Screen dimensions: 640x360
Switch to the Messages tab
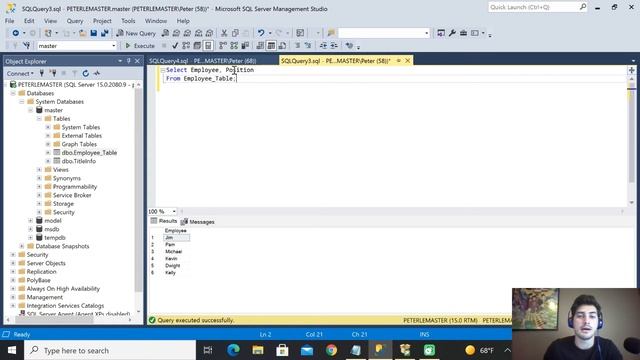198,222
